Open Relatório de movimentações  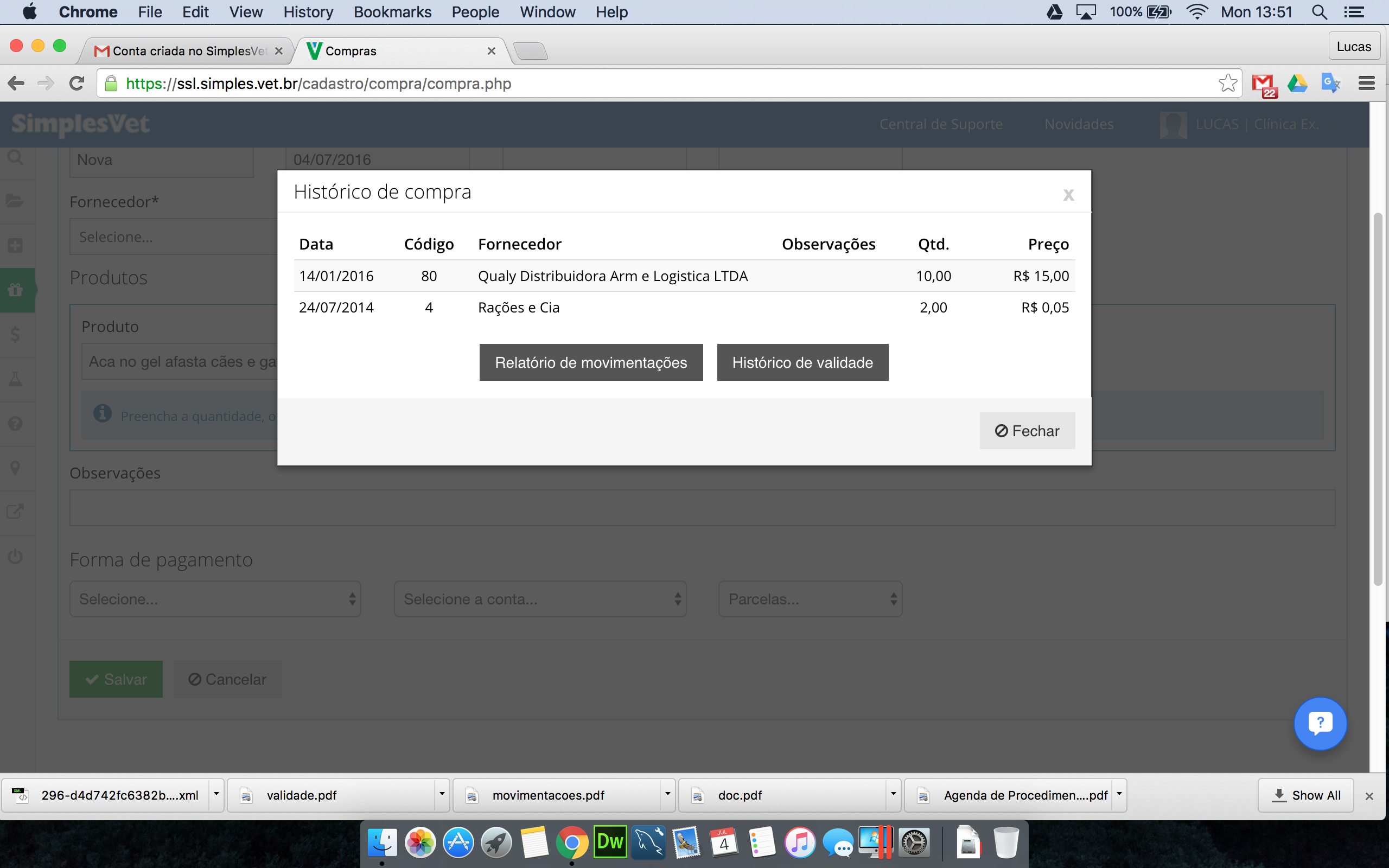pyautogui.click(x=591, y=362)
